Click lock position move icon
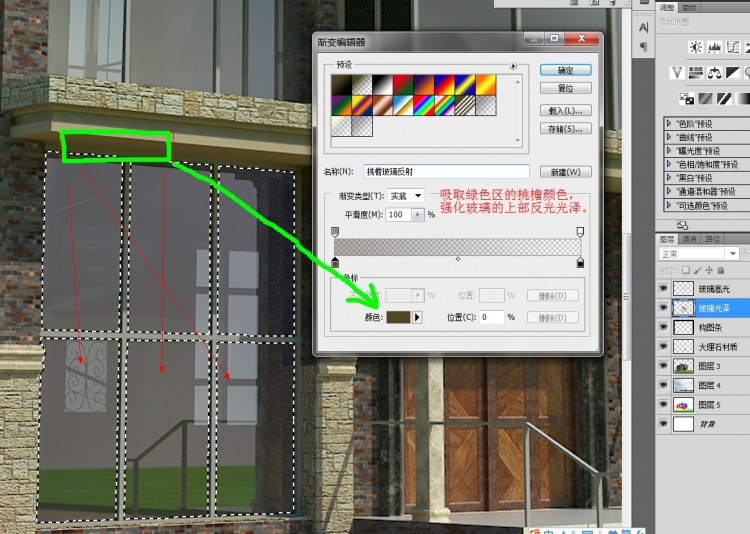The height and width of the screenshot is (534, 750). pyautogui.click(x=709, y=270)
